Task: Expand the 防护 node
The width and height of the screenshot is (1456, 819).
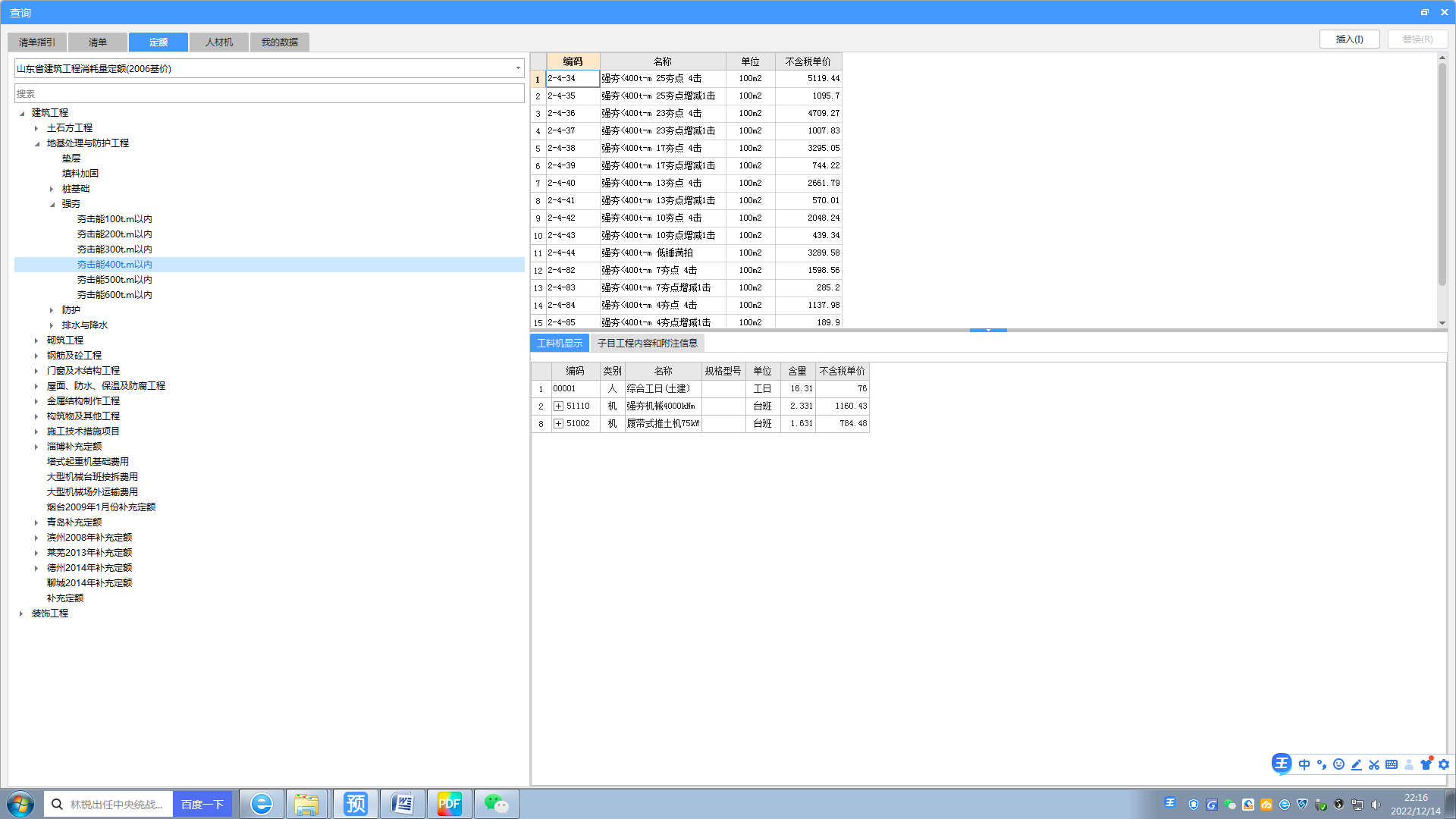Action: point(52,310)
